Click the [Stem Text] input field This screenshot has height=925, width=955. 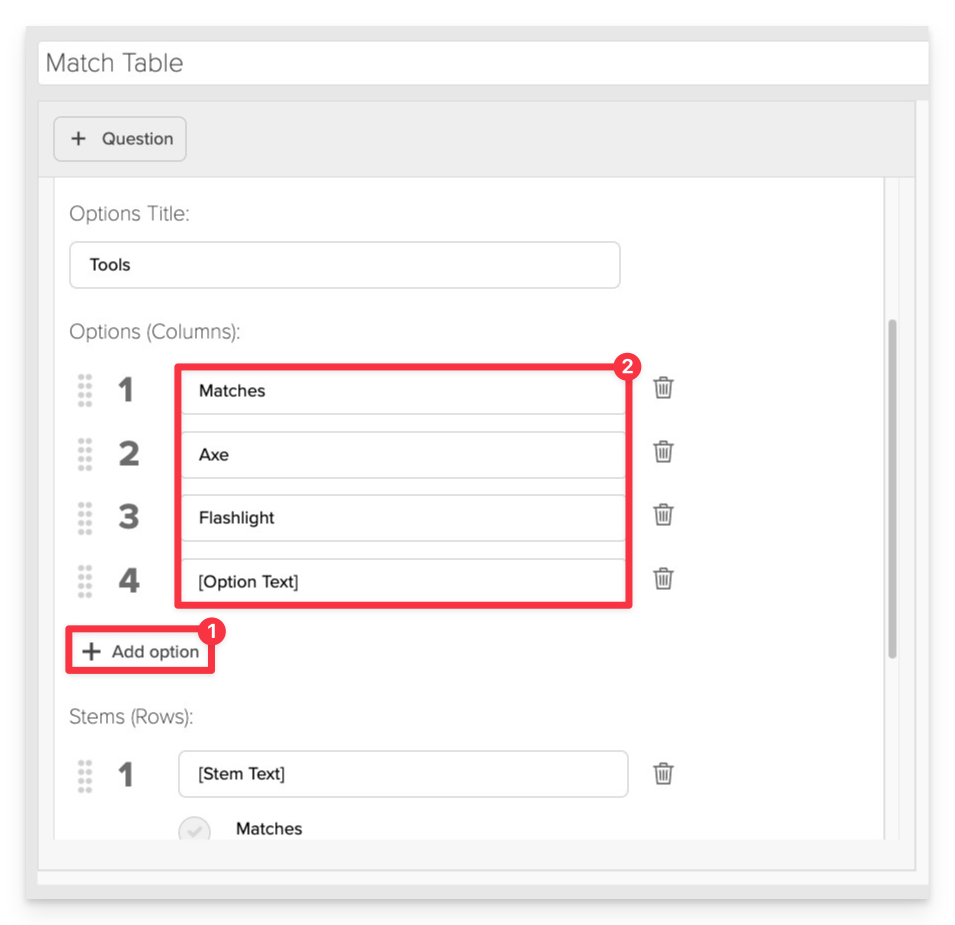click(x=403, y=774)
